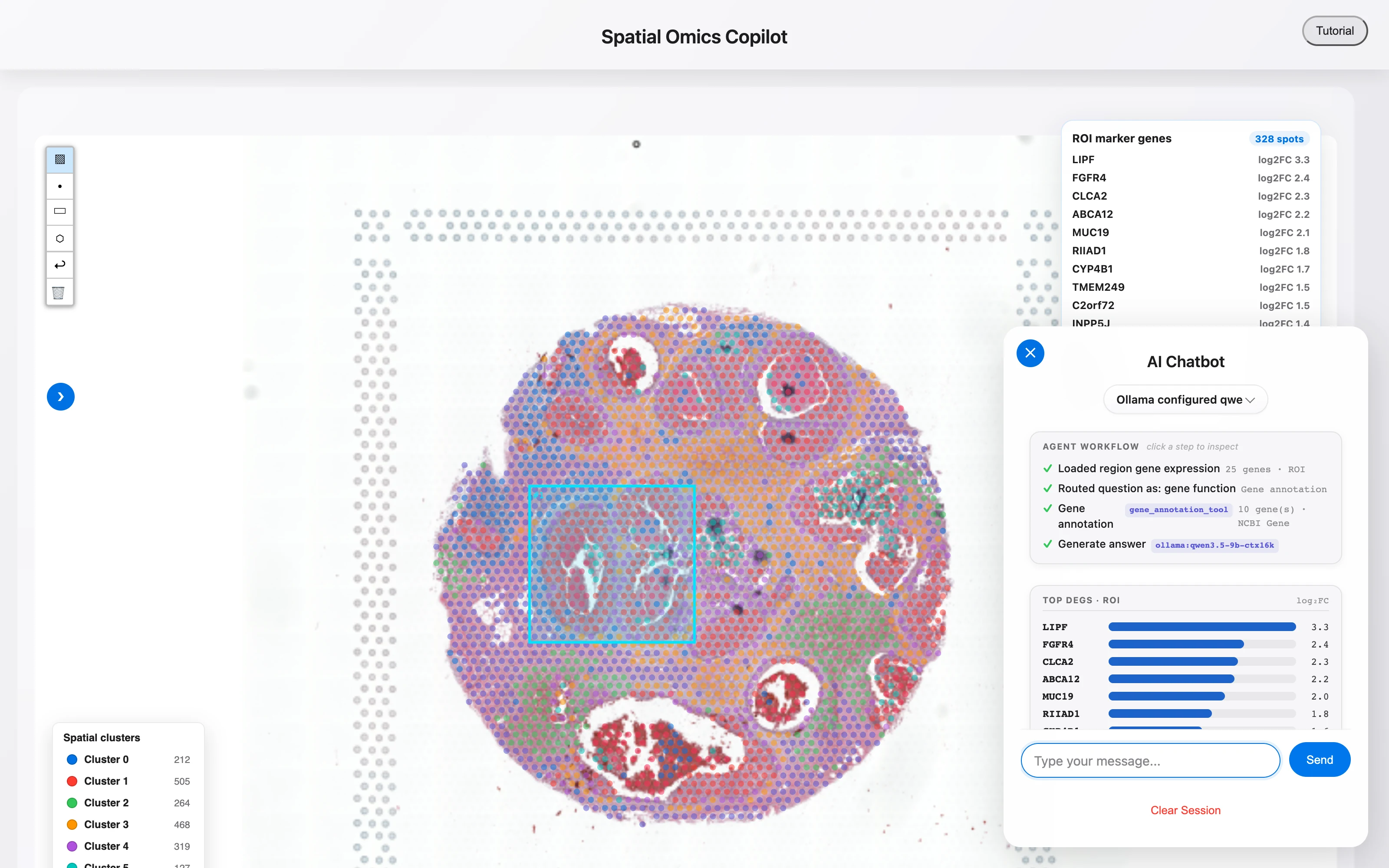
Task: Click the LIPF bar in Top DEGs chart
Action: tap(1202, 627)
